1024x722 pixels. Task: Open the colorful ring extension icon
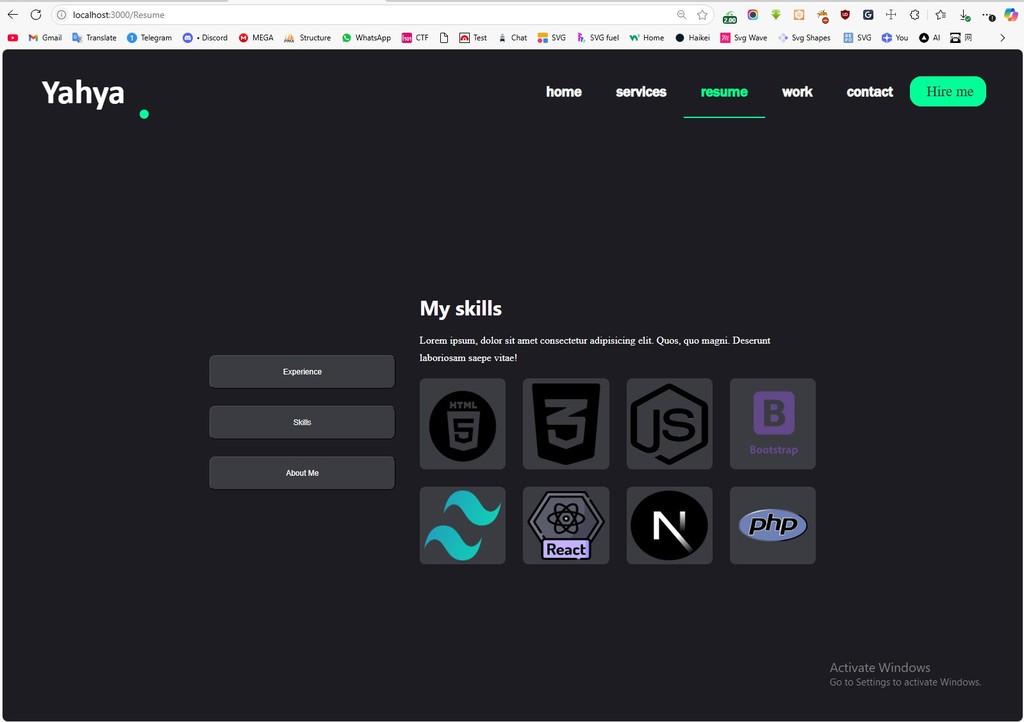click(753, 14)
